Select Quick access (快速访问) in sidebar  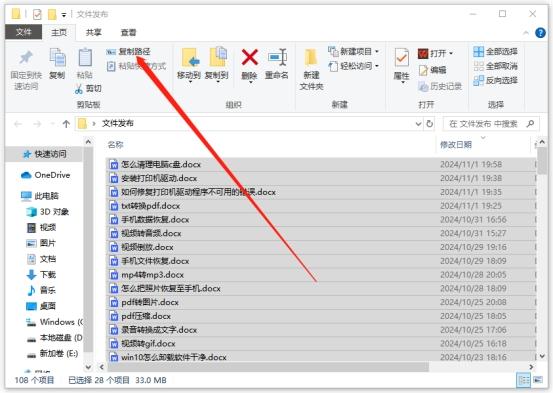(x=44, y=154)
